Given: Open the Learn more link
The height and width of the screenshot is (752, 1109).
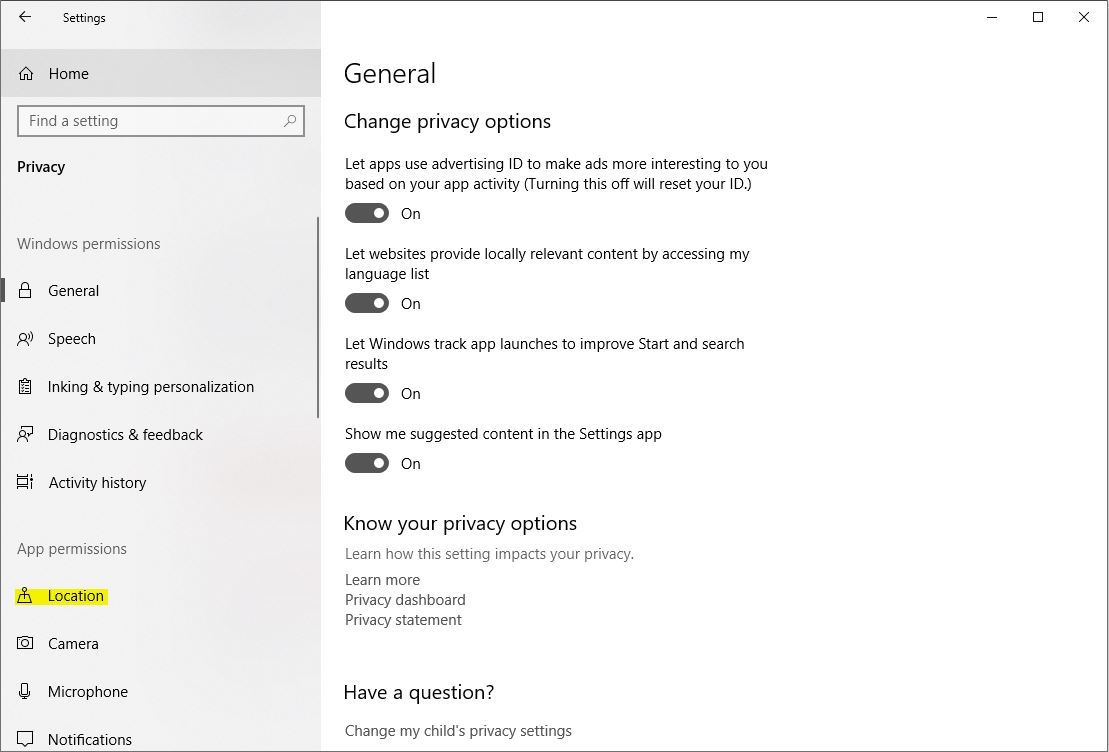Looking at the screenshot, I should pos(382,580).
